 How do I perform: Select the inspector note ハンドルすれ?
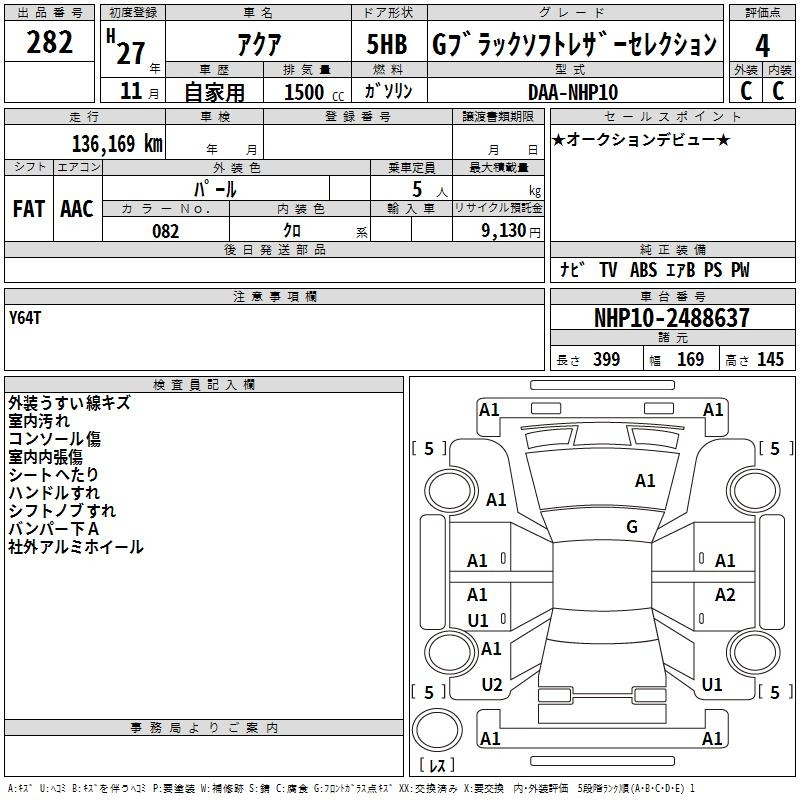point(54,493)
